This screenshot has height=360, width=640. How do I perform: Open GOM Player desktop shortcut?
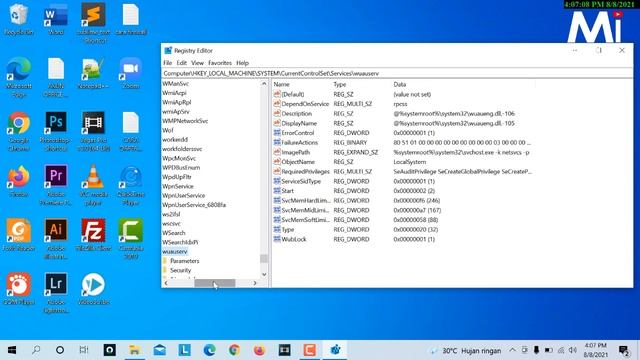pos(19,289)
